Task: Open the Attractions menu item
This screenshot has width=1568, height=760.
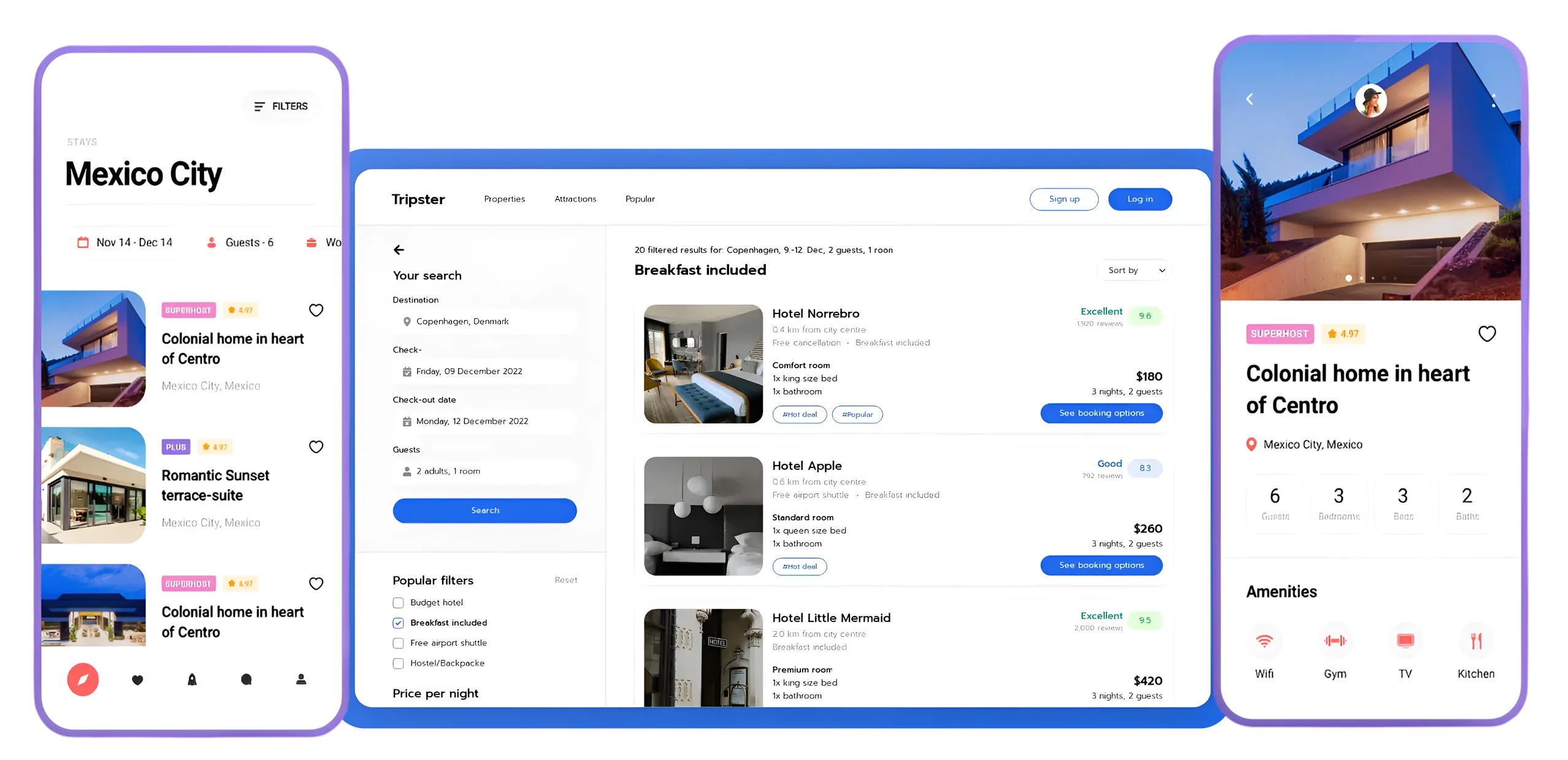Action: (575, 199)
